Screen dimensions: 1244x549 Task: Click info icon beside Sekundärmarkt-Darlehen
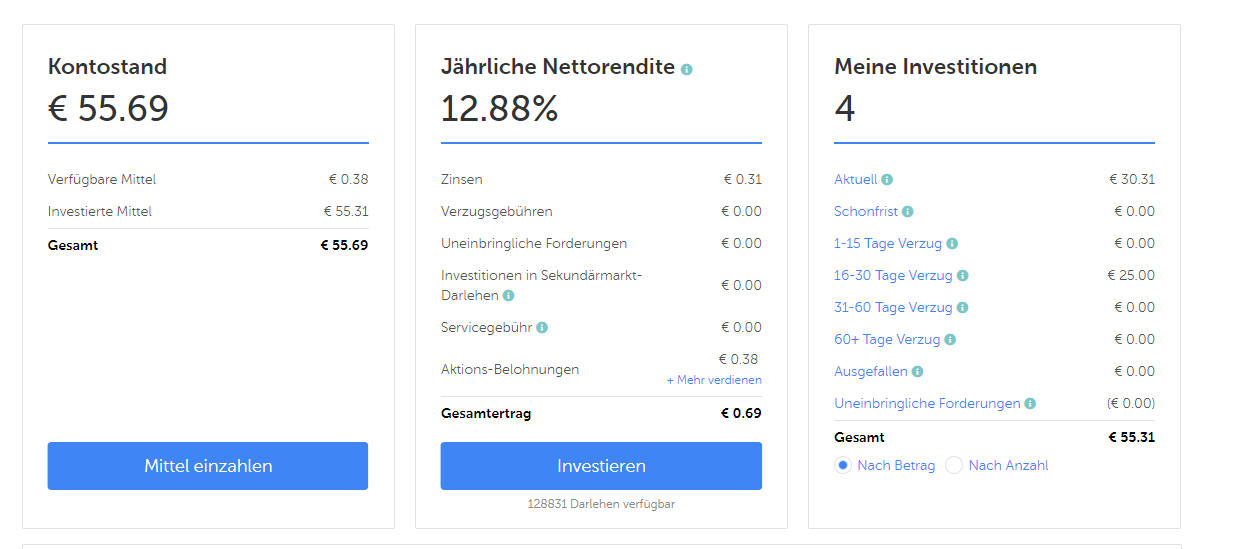click(509, 296)
